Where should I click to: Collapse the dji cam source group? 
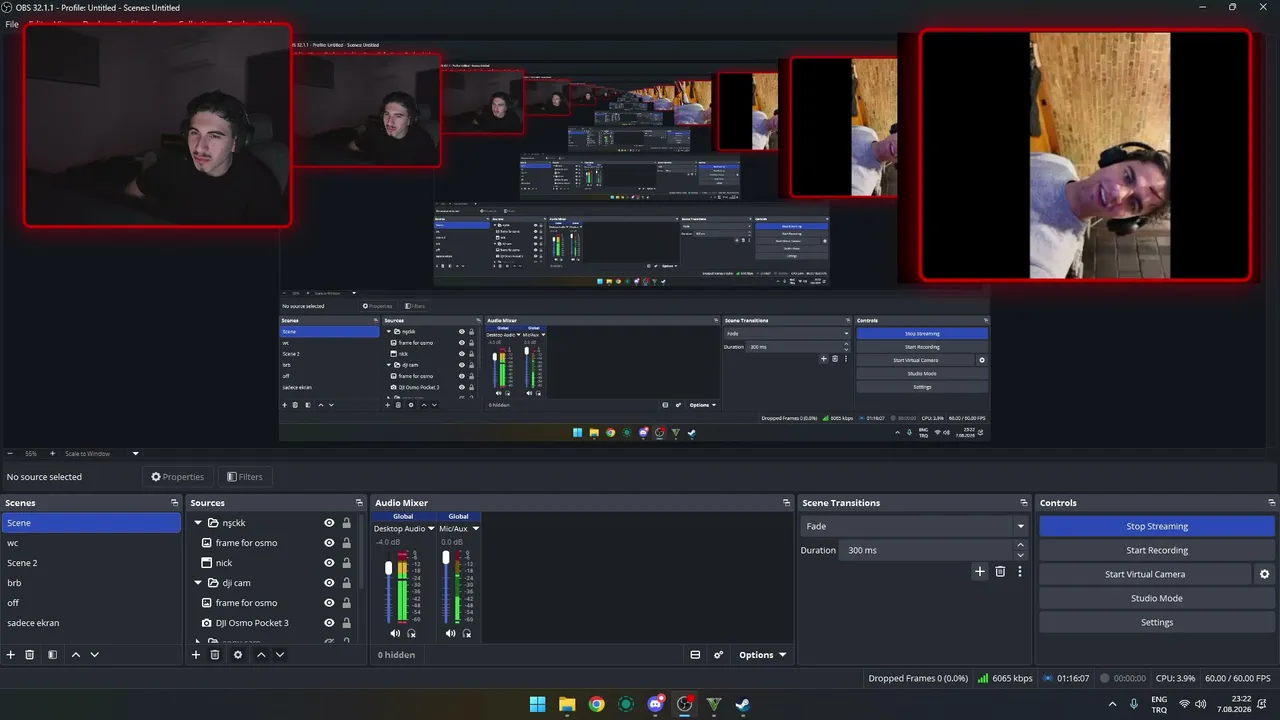[198, 583]
